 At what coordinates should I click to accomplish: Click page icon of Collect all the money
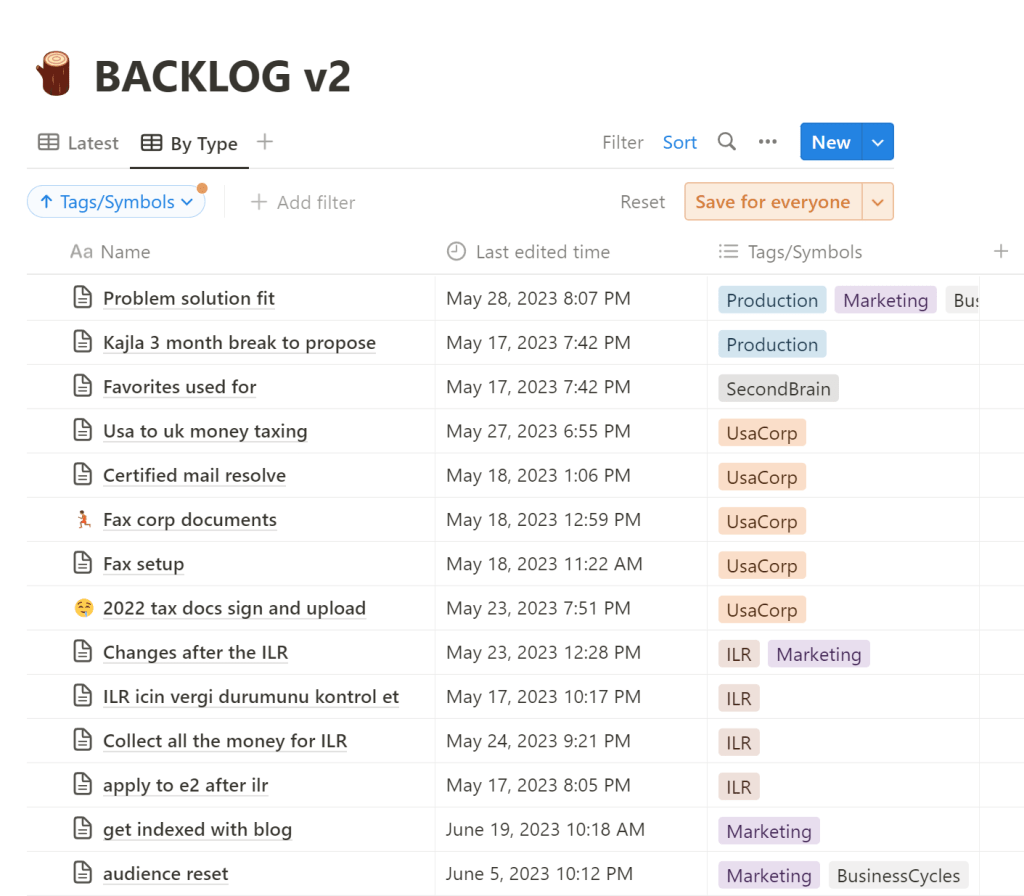(x=82, y=741)
